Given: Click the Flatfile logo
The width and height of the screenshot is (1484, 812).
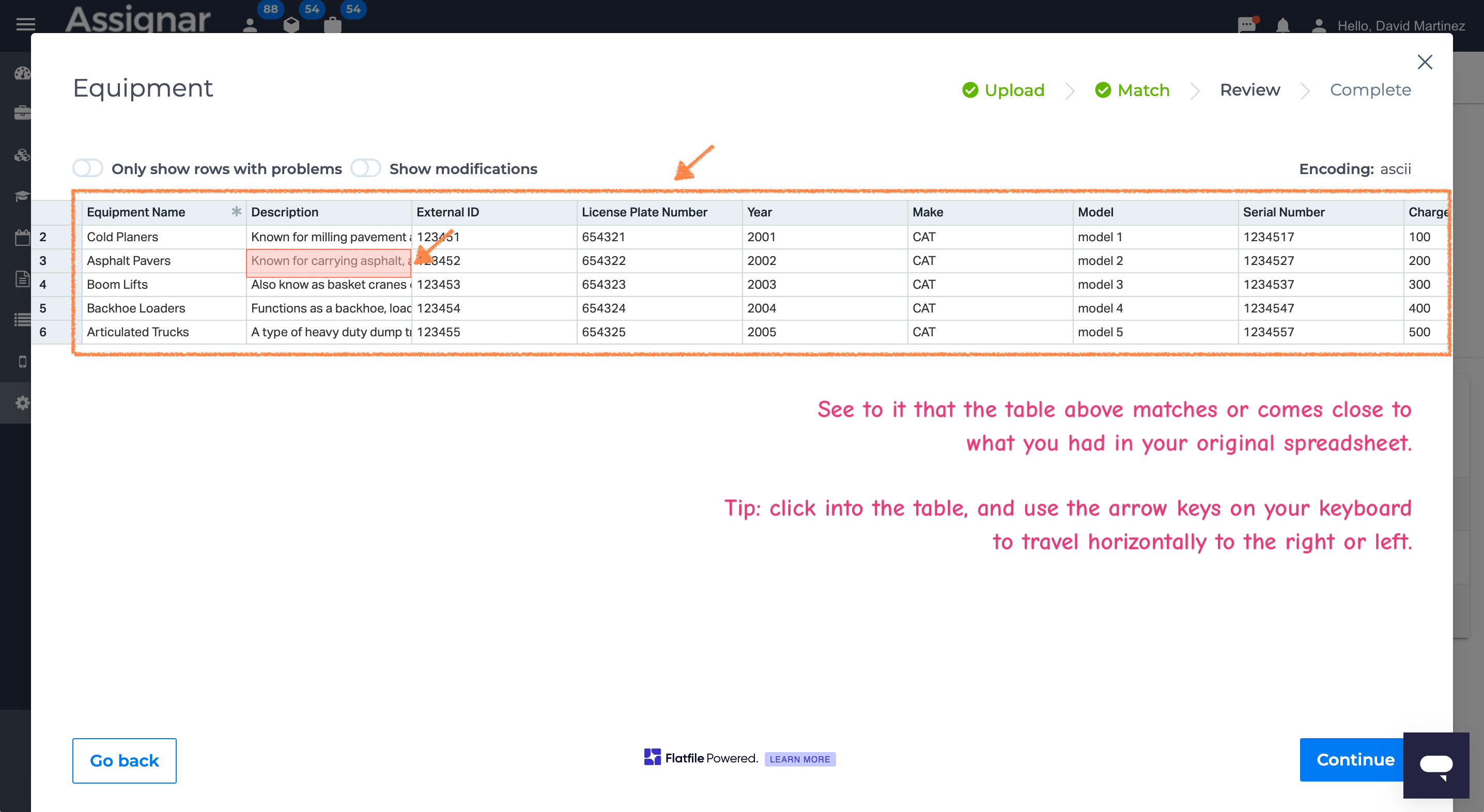Looking at the screenshot, I should click(701, 758).
